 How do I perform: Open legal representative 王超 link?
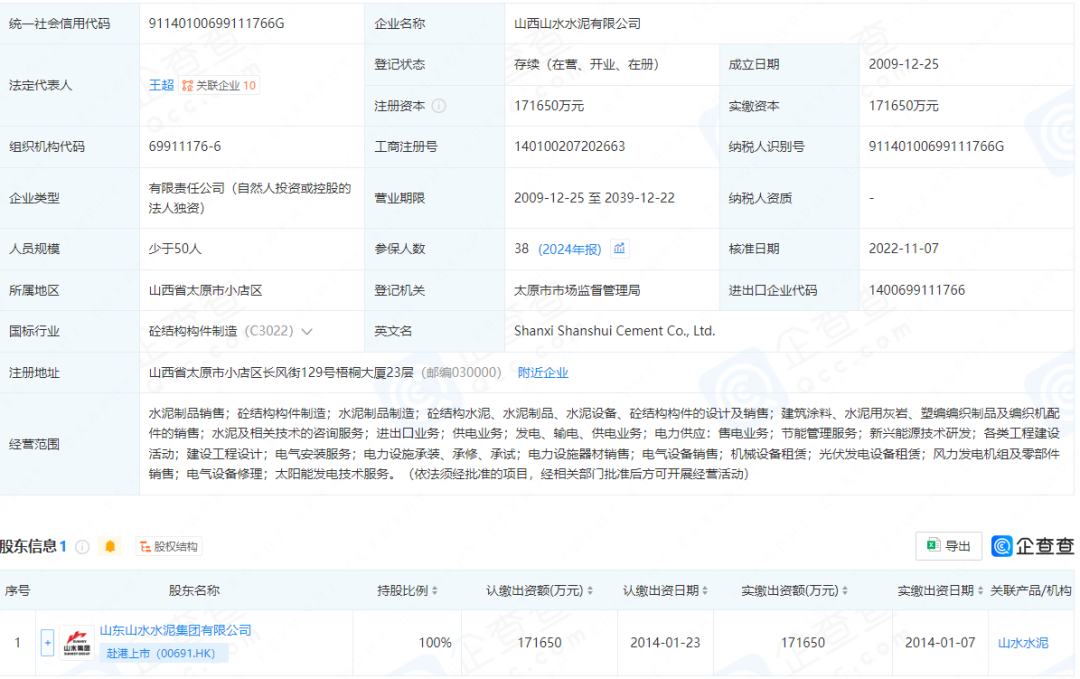click(x=161, y=86)
